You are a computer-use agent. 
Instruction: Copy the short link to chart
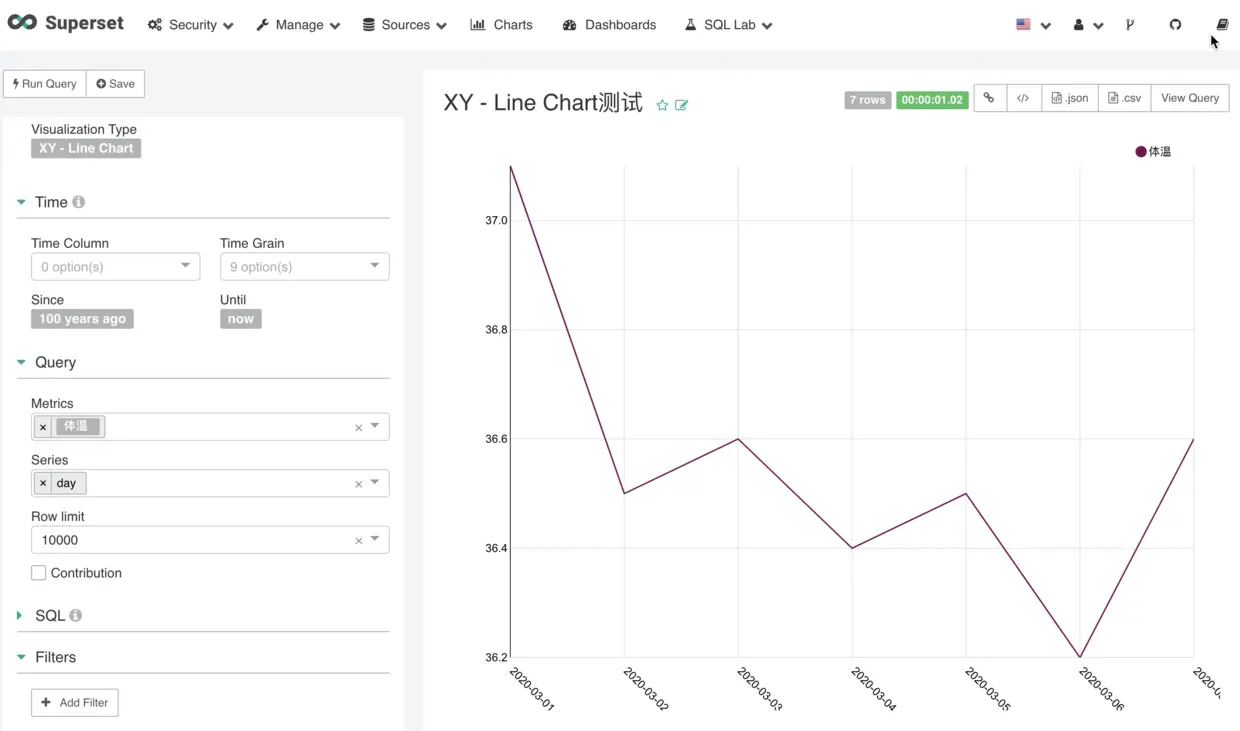[989, 98]
